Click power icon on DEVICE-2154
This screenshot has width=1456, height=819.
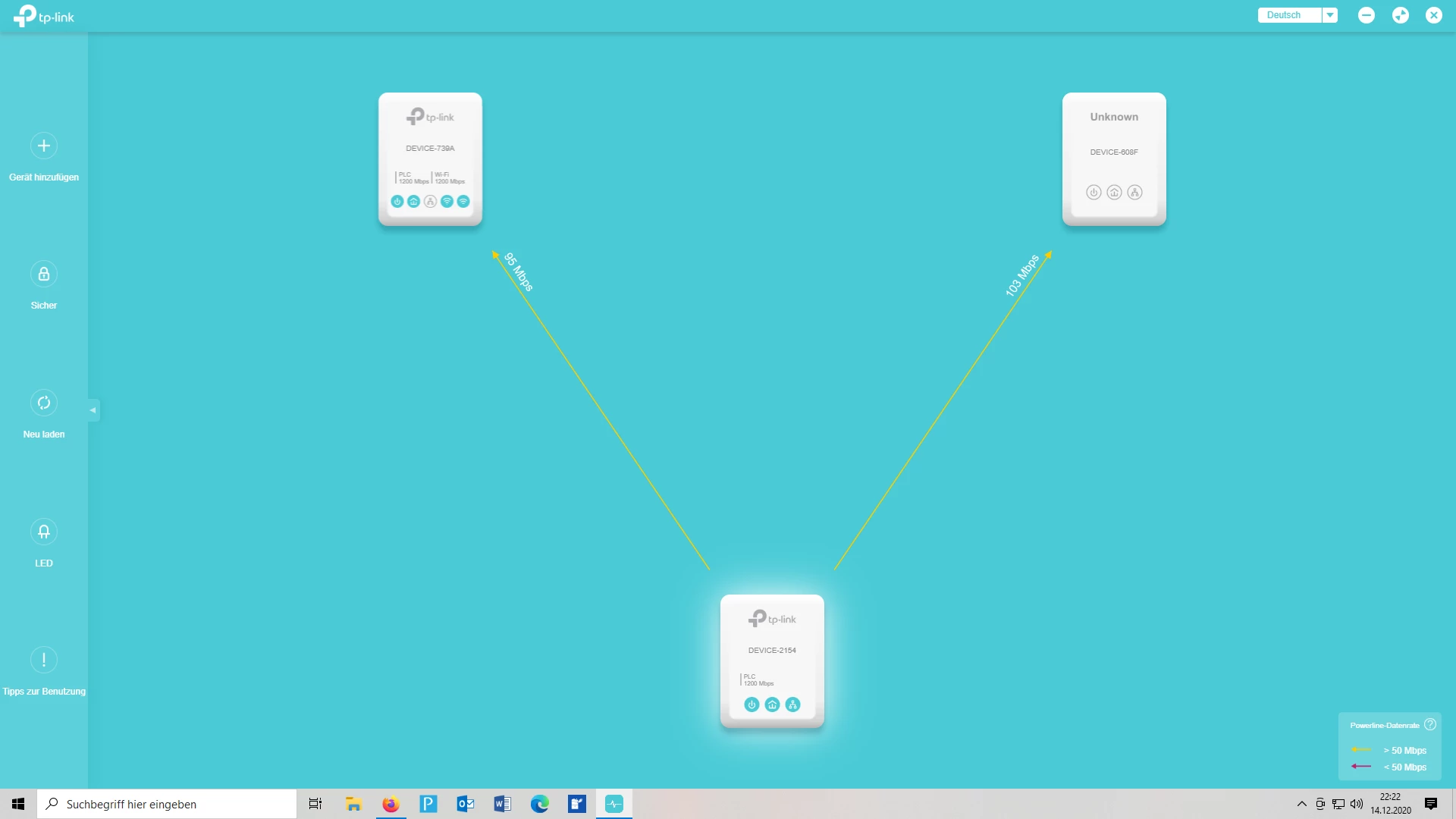(752, 704)
